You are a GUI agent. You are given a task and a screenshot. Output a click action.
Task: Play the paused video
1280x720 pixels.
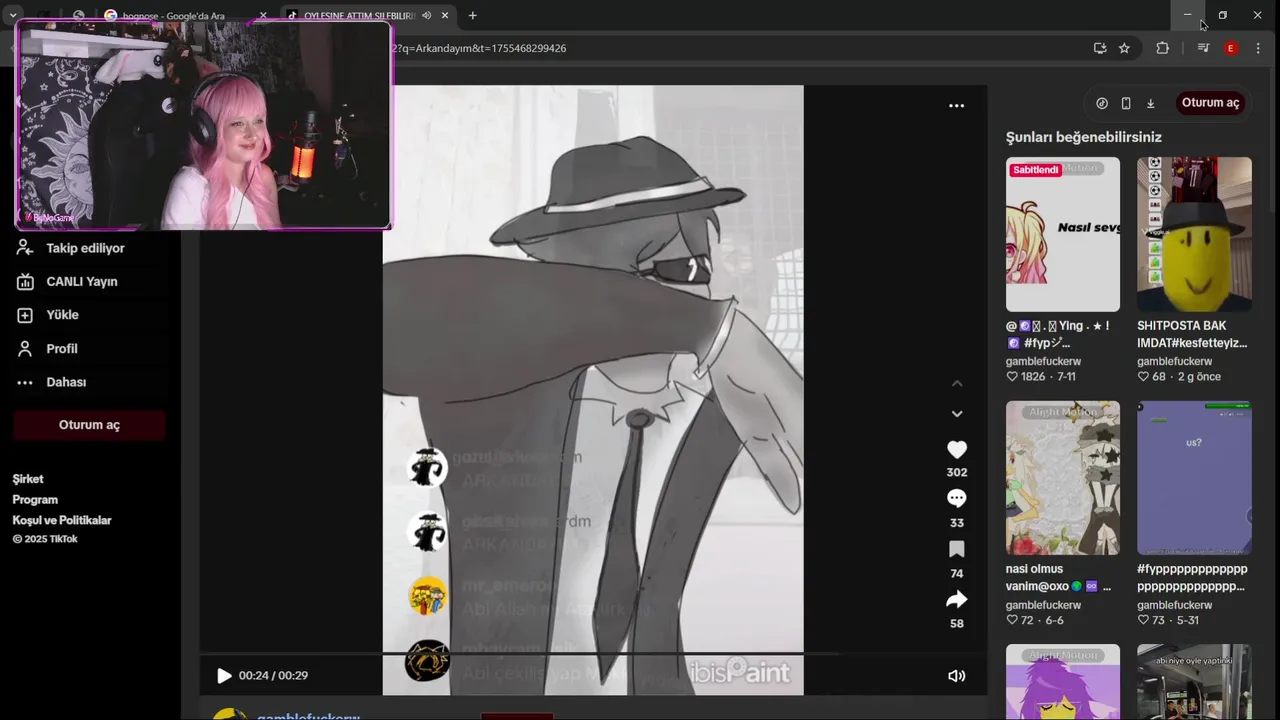click(x=224, y=676)
